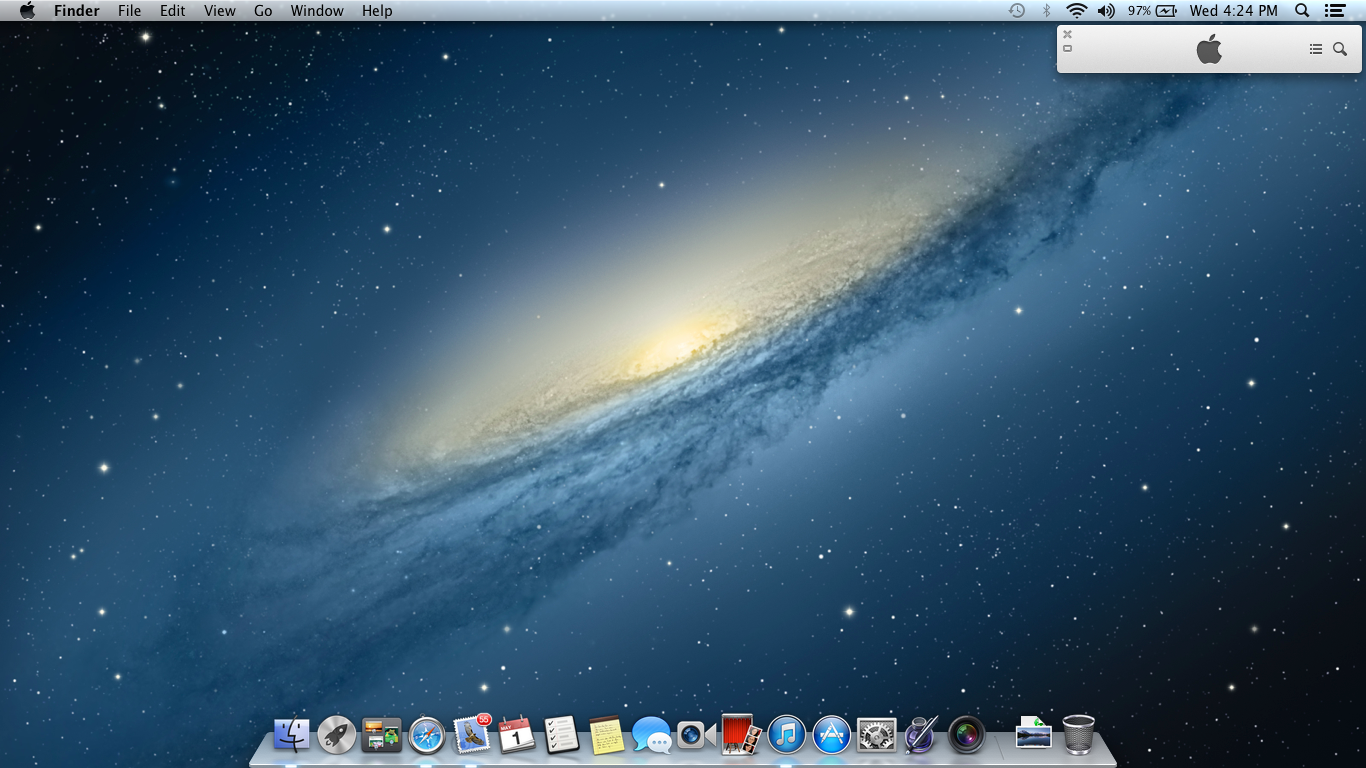Open the Wi-Fi status menu

tap(1076, 11)
